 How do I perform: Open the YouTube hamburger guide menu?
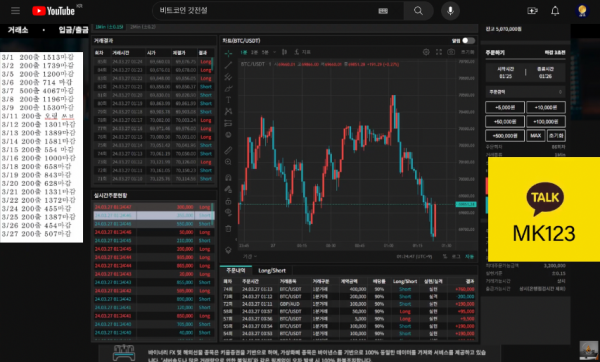(x=15, y=11)
